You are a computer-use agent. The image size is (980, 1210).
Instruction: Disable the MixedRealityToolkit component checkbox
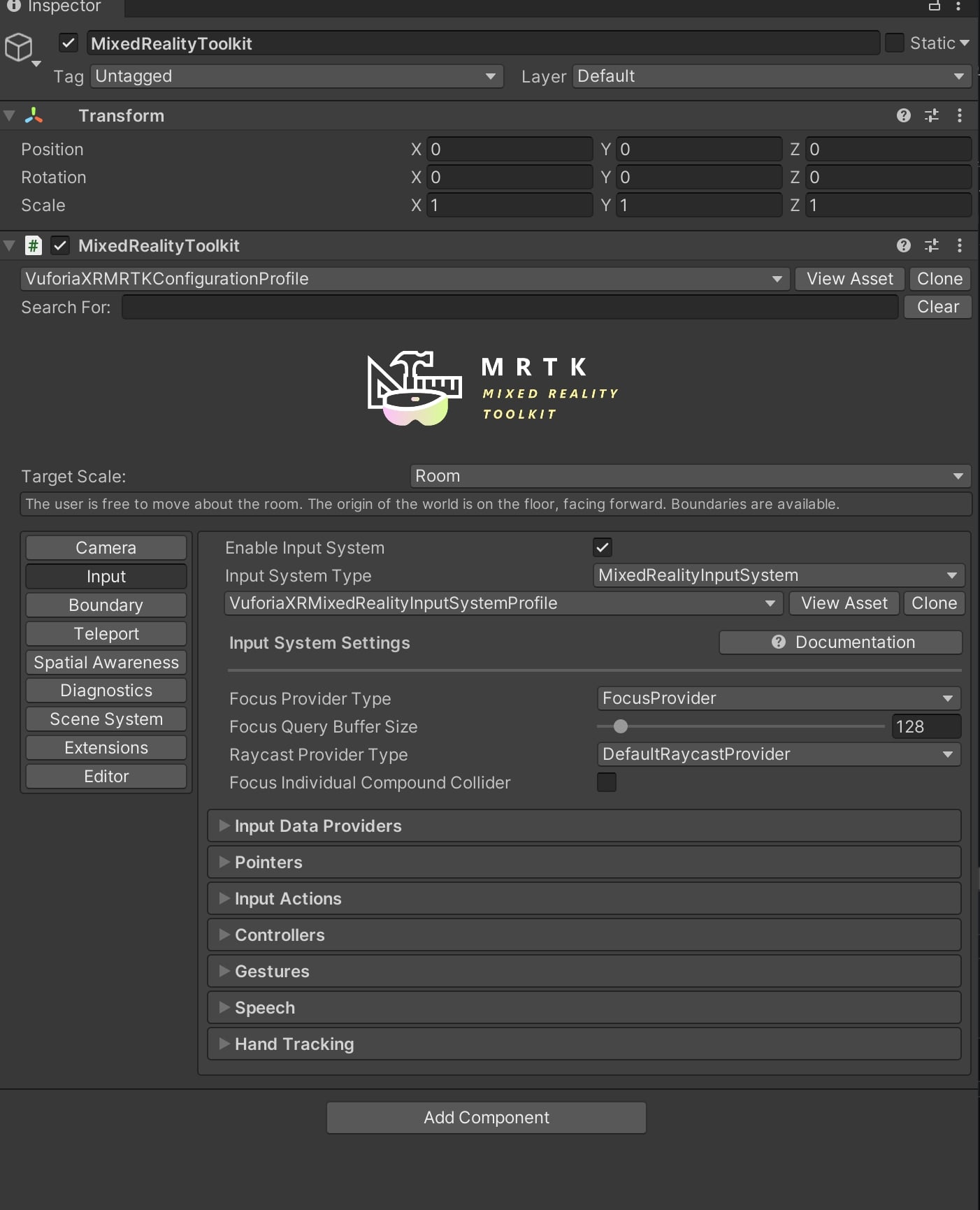(x=60, y=245)
